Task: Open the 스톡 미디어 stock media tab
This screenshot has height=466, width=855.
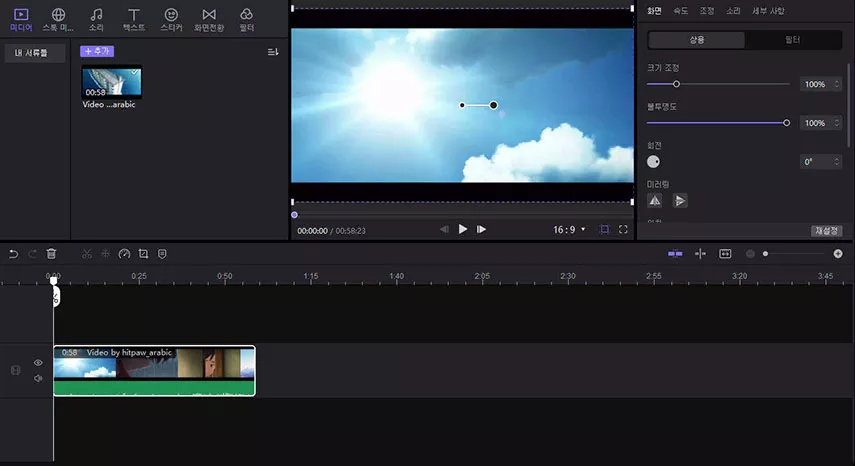Action: 58,20
